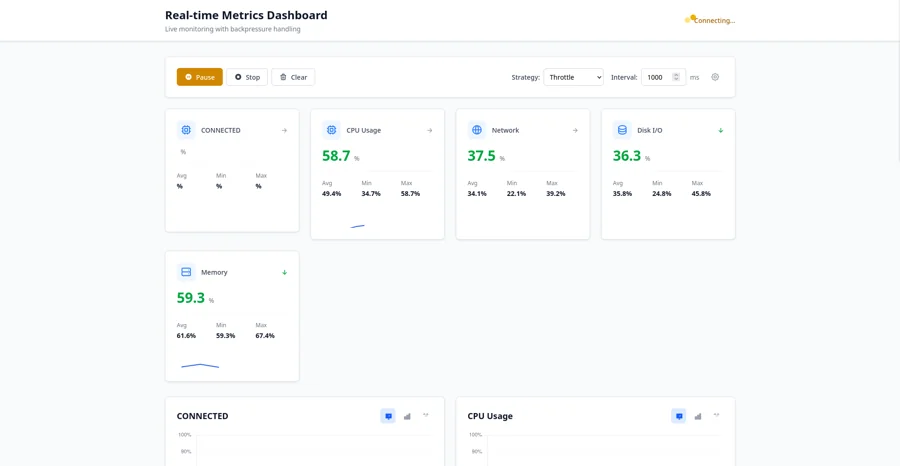Click the CPU Usage average 49.4%
Screen dimensions: 900x466
[332, 194]
